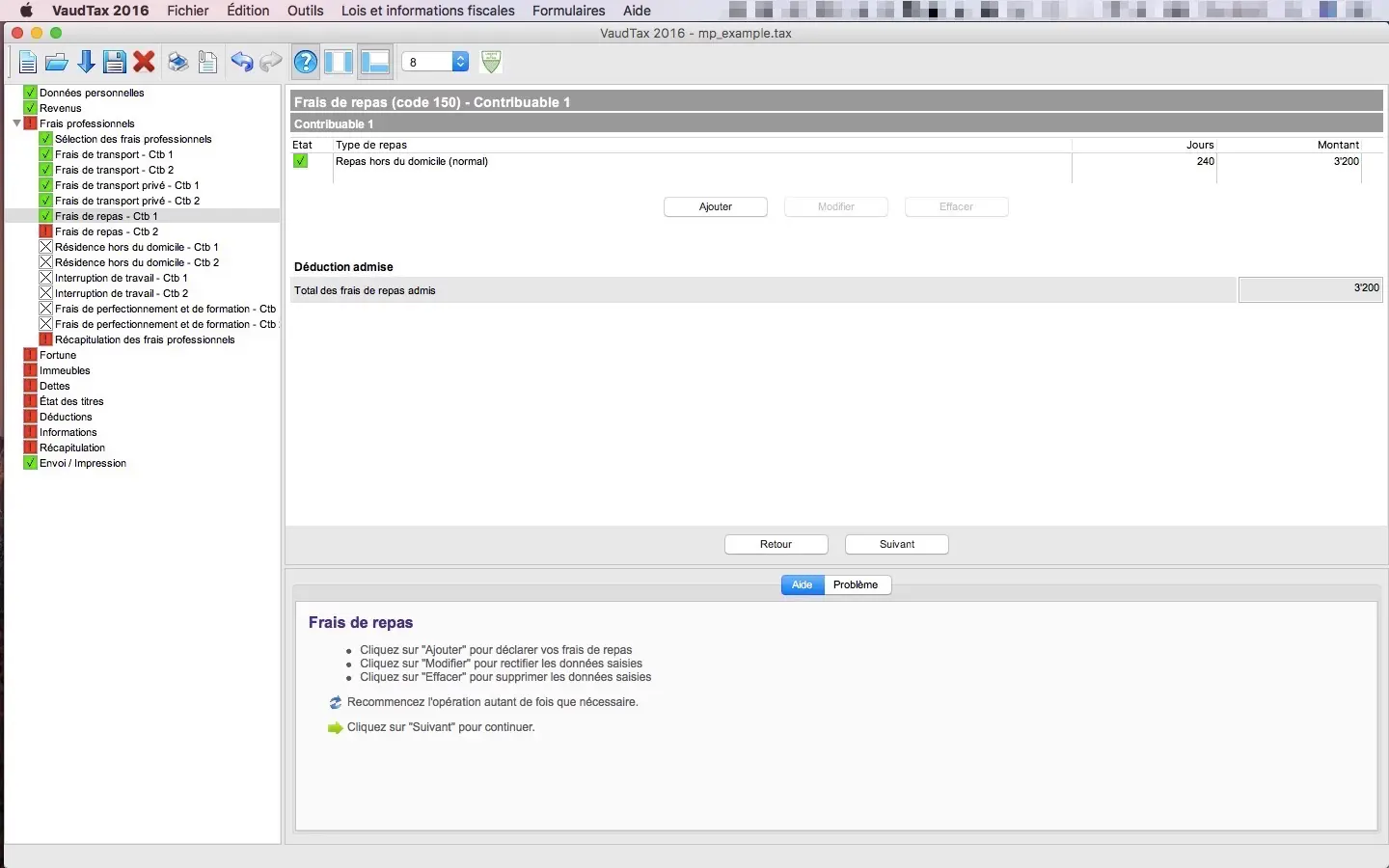Click the red status icon beside Déductions
This screenshot has height=868, width=1389.
pyautogui.click(x=30, y=417)
